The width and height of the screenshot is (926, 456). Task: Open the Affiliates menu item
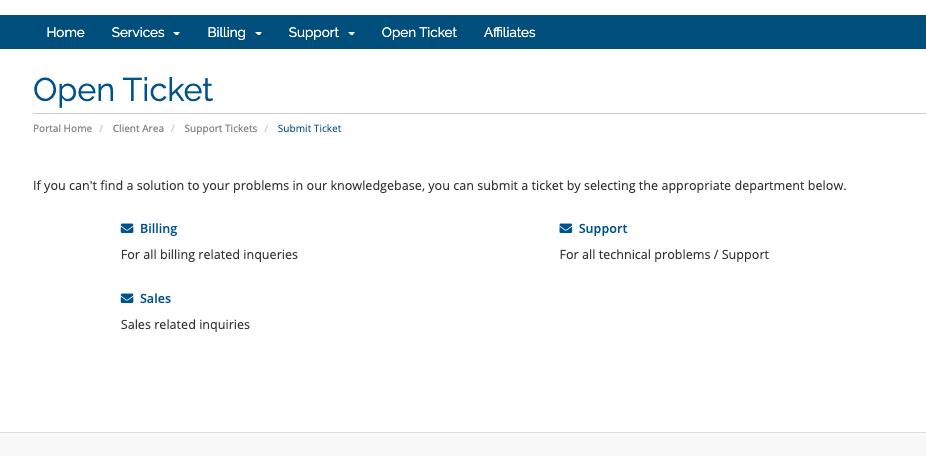pos(510,32)
